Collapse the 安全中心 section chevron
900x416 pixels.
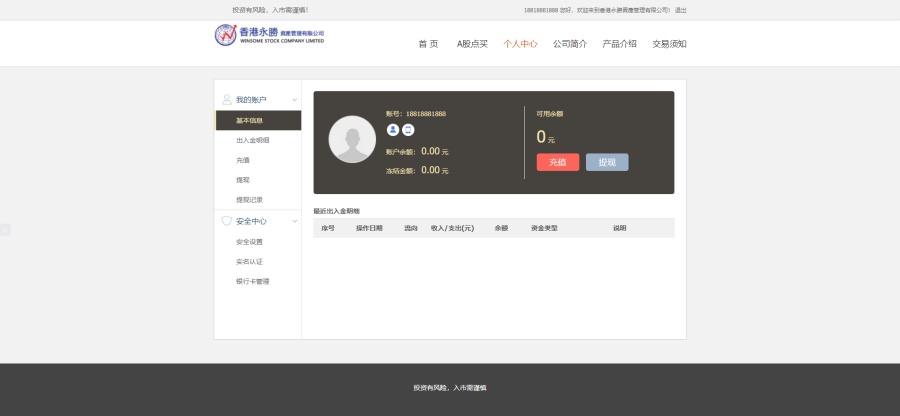pyautogui.click(x=295, y=221)
